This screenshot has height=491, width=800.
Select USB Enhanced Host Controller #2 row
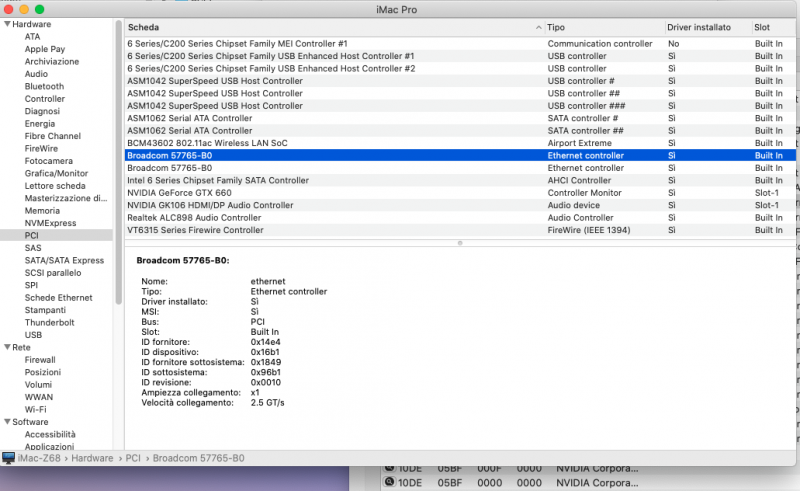click(x=460, y=68)
